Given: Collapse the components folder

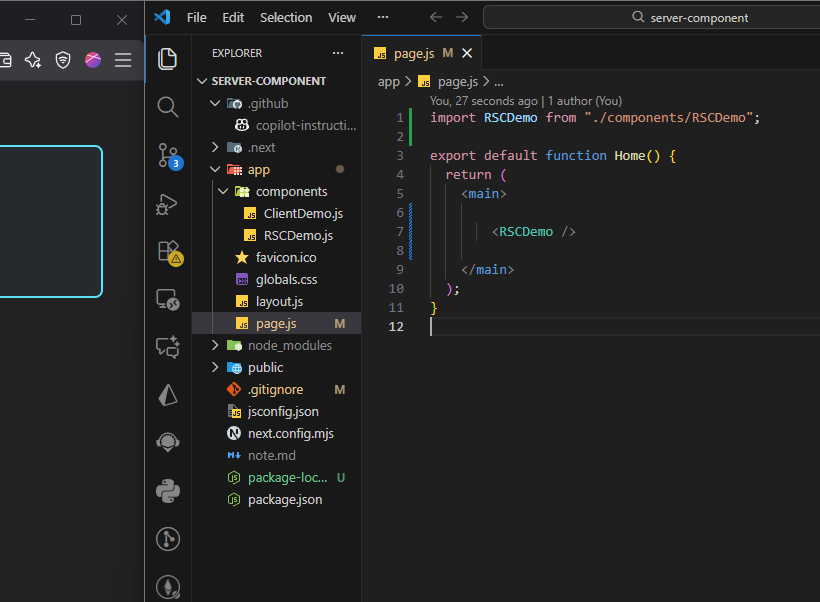Looking at the screenshot, I should pos(223,191).
